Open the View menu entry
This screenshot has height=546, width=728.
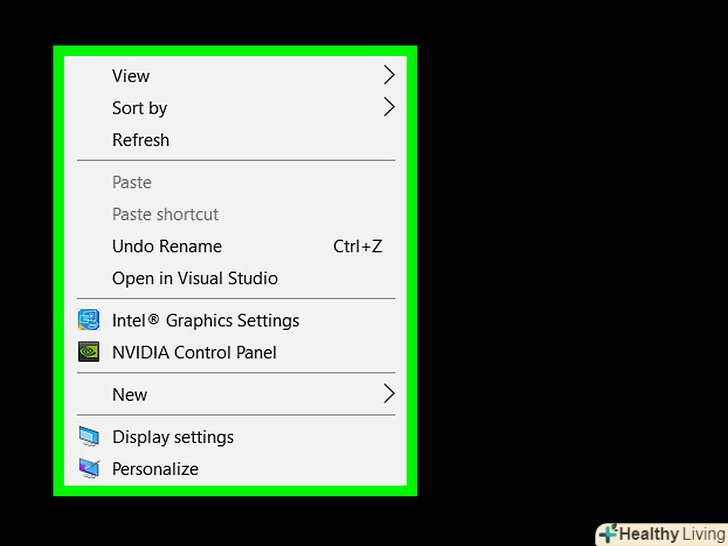[x=131, y=76]
